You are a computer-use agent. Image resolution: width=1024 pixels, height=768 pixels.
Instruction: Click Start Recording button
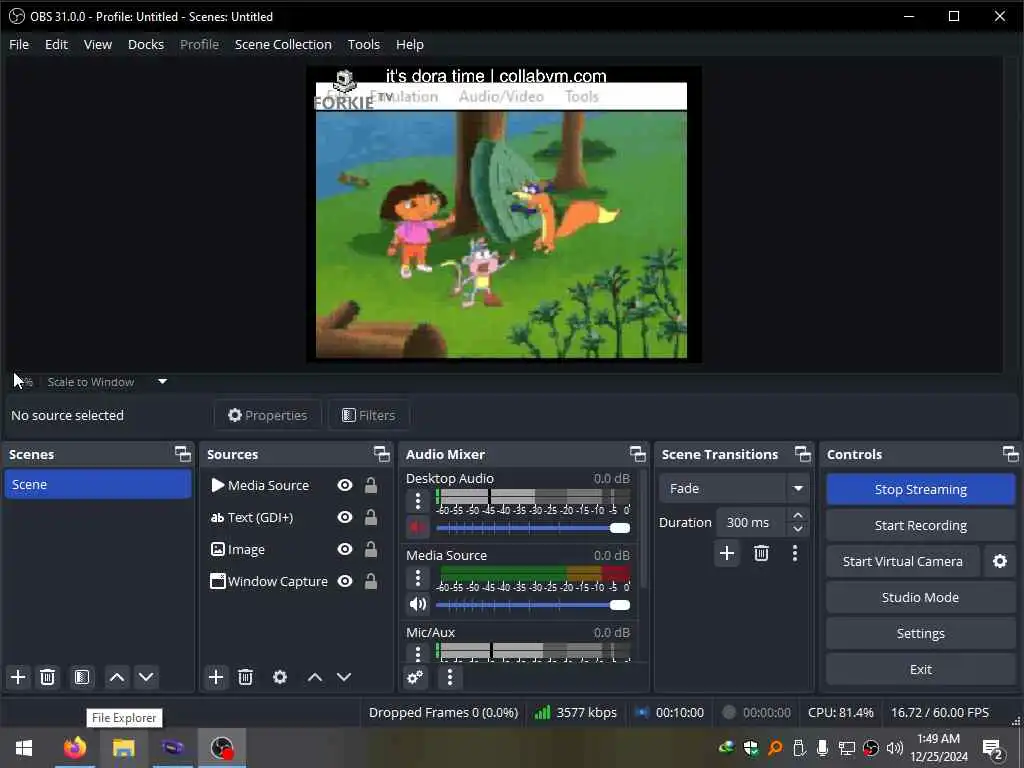click(x=920, y=526)
